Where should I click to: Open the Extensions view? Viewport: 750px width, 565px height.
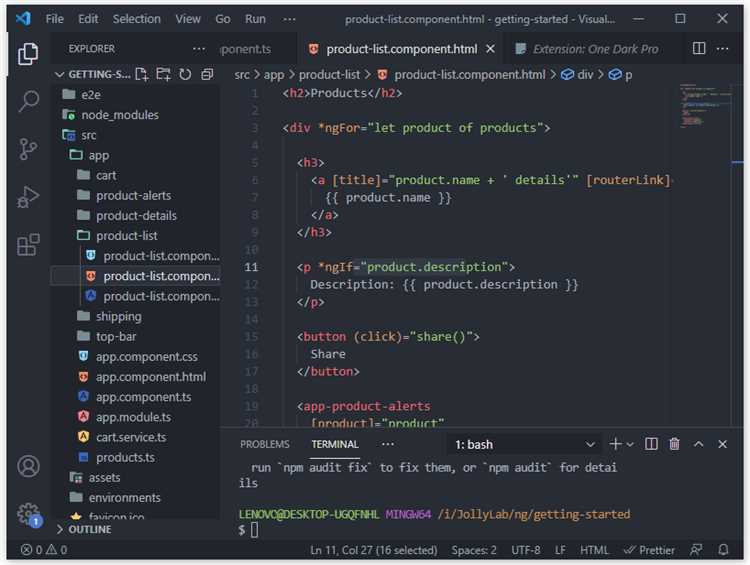tap(28, 244)
